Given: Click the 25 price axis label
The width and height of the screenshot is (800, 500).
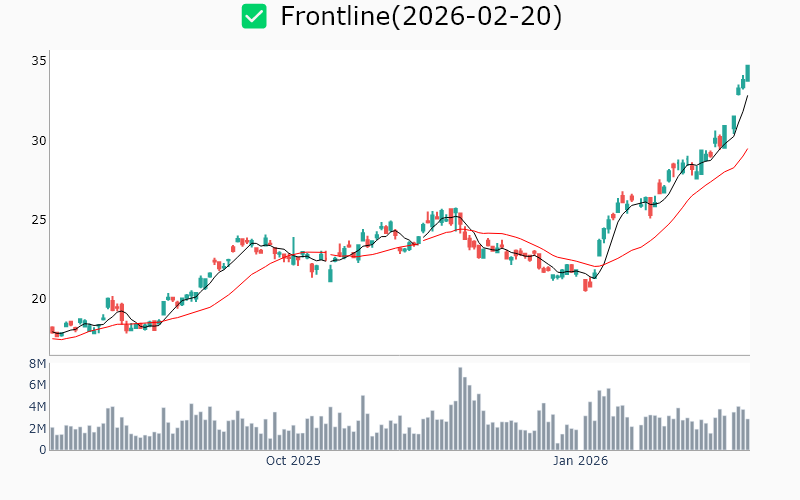Looking at the screenshot, I should [x=39, y=219].
